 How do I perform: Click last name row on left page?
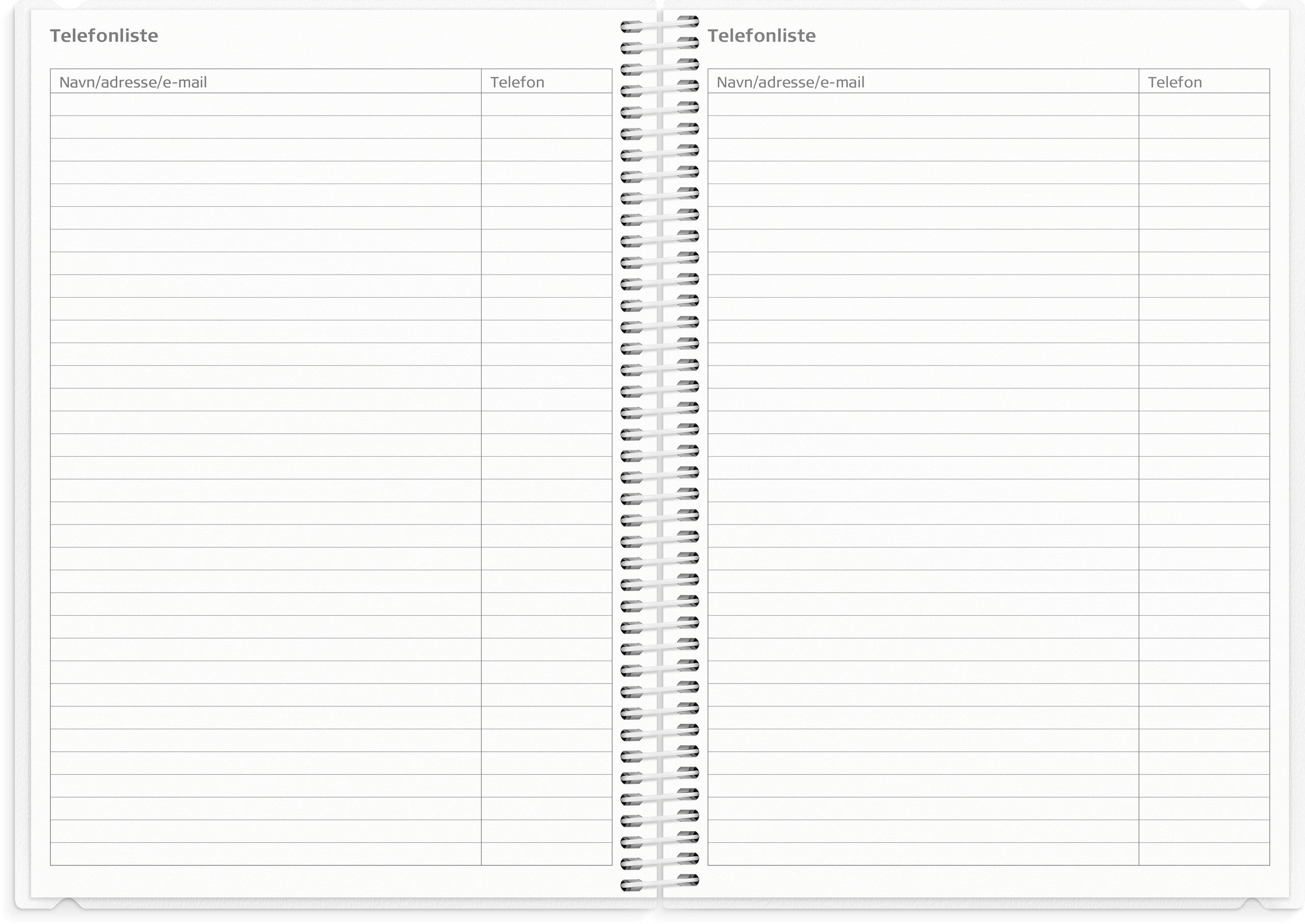click(266, 854)
